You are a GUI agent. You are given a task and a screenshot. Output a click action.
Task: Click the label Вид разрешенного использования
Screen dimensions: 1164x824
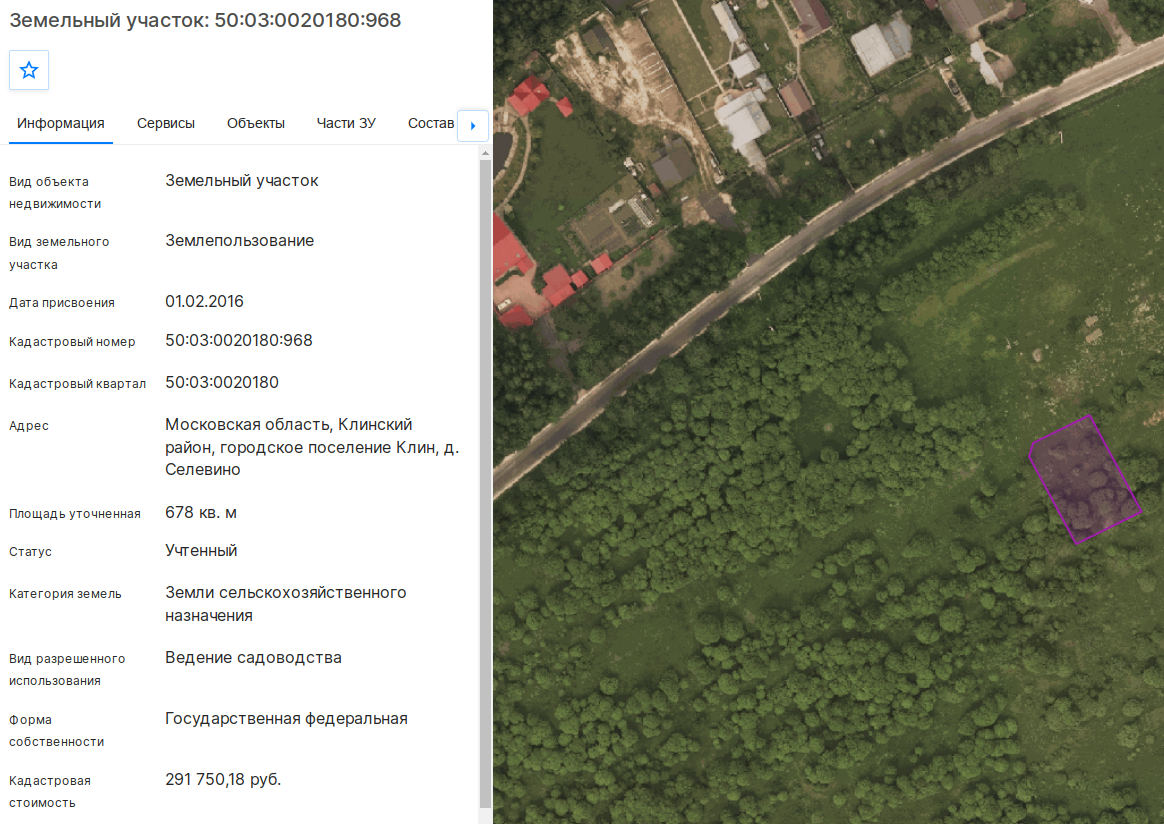click(x=67, y=670)
